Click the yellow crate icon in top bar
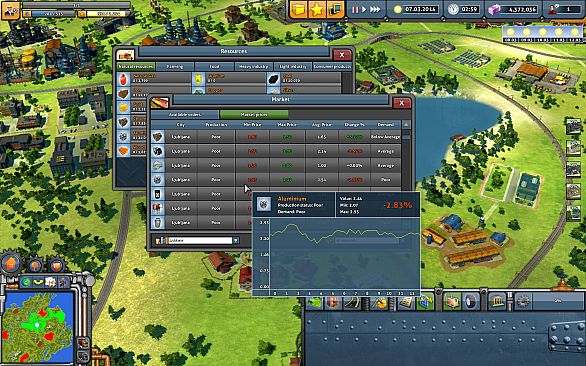 click(299, 9)
